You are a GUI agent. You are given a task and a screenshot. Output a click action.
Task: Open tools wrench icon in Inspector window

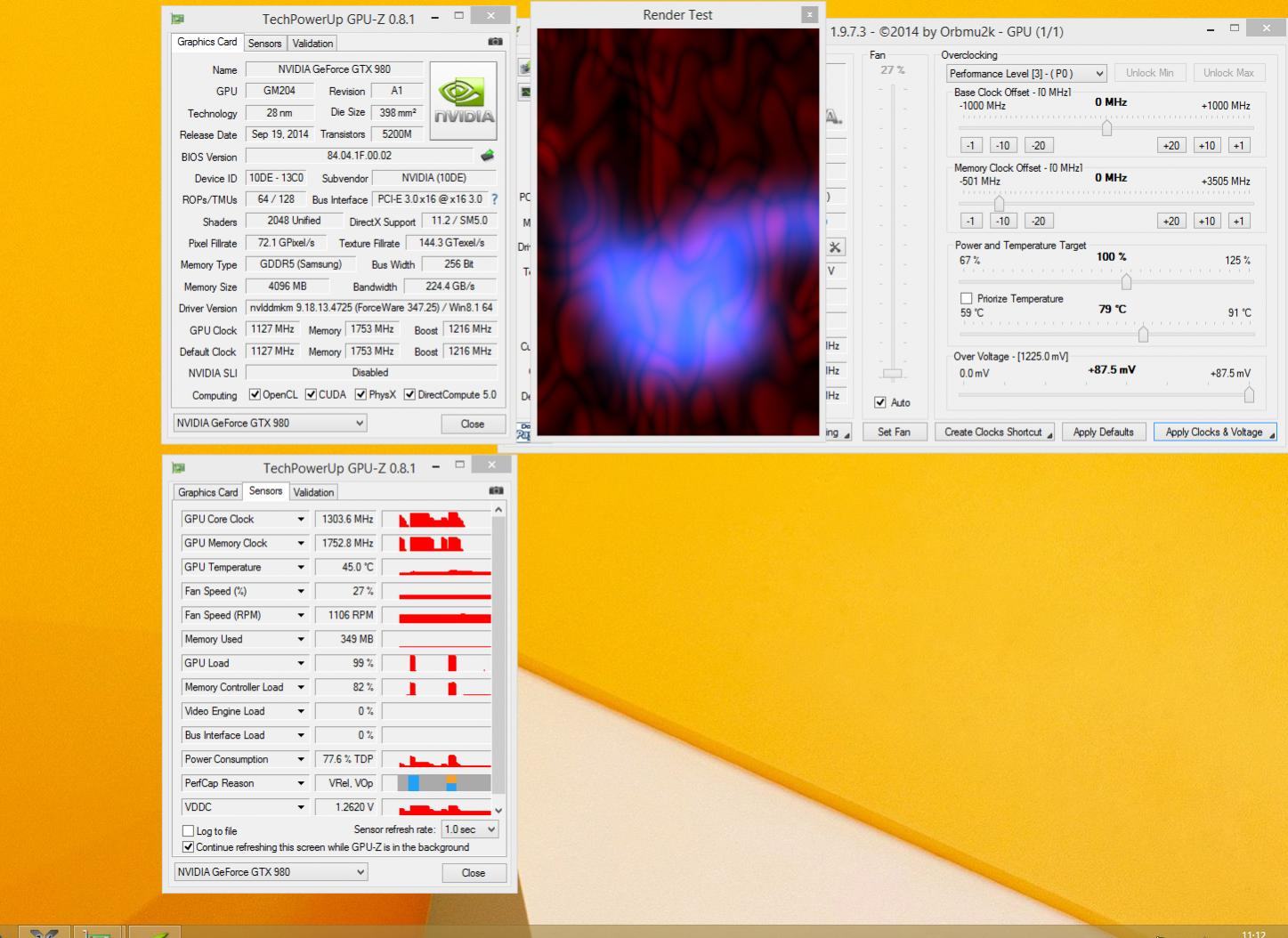(x=835, y=247)
